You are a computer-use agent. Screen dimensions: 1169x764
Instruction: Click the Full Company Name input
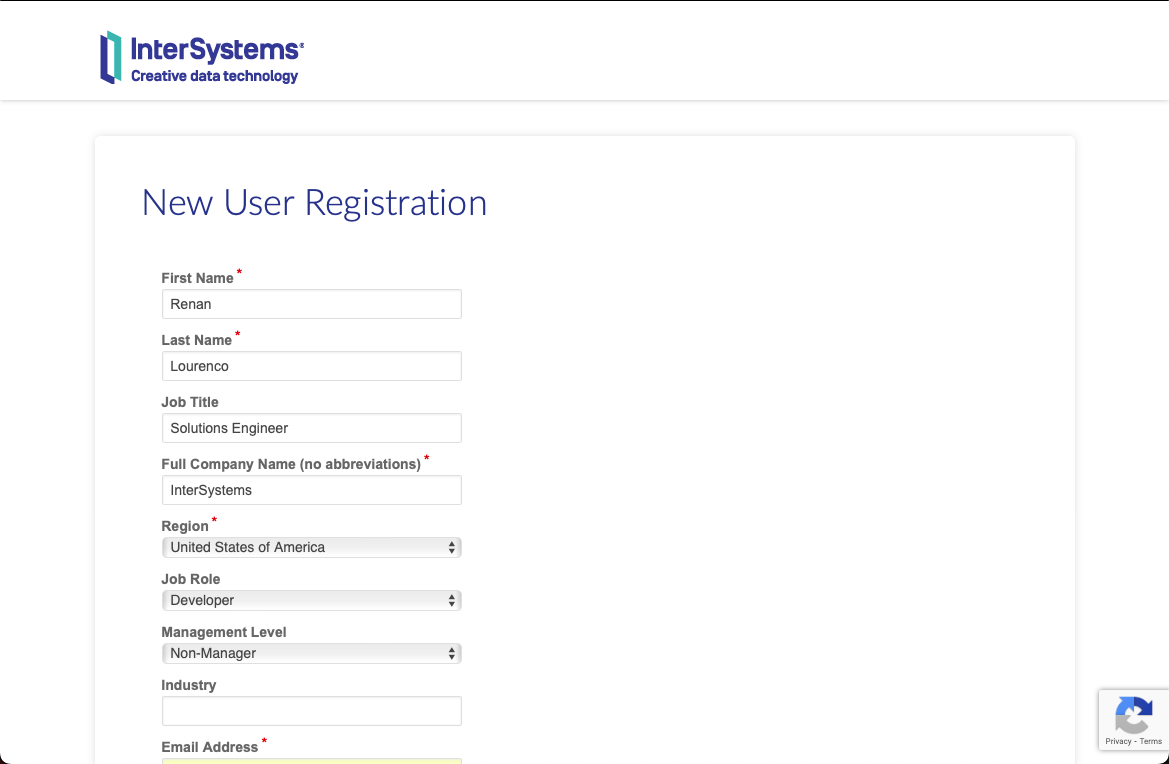pyautogui.click(x=311, y=490)
